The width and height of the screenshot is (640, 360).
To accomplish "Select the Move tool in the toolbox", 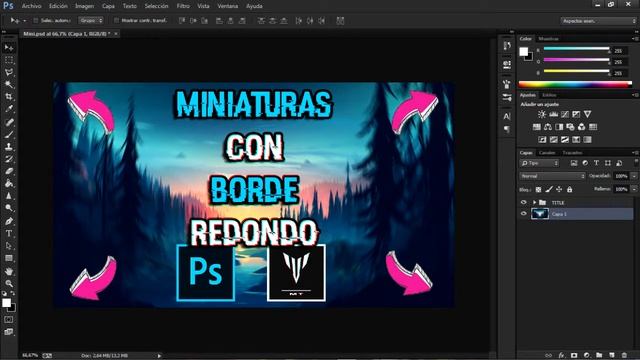I will click(9, 48).
